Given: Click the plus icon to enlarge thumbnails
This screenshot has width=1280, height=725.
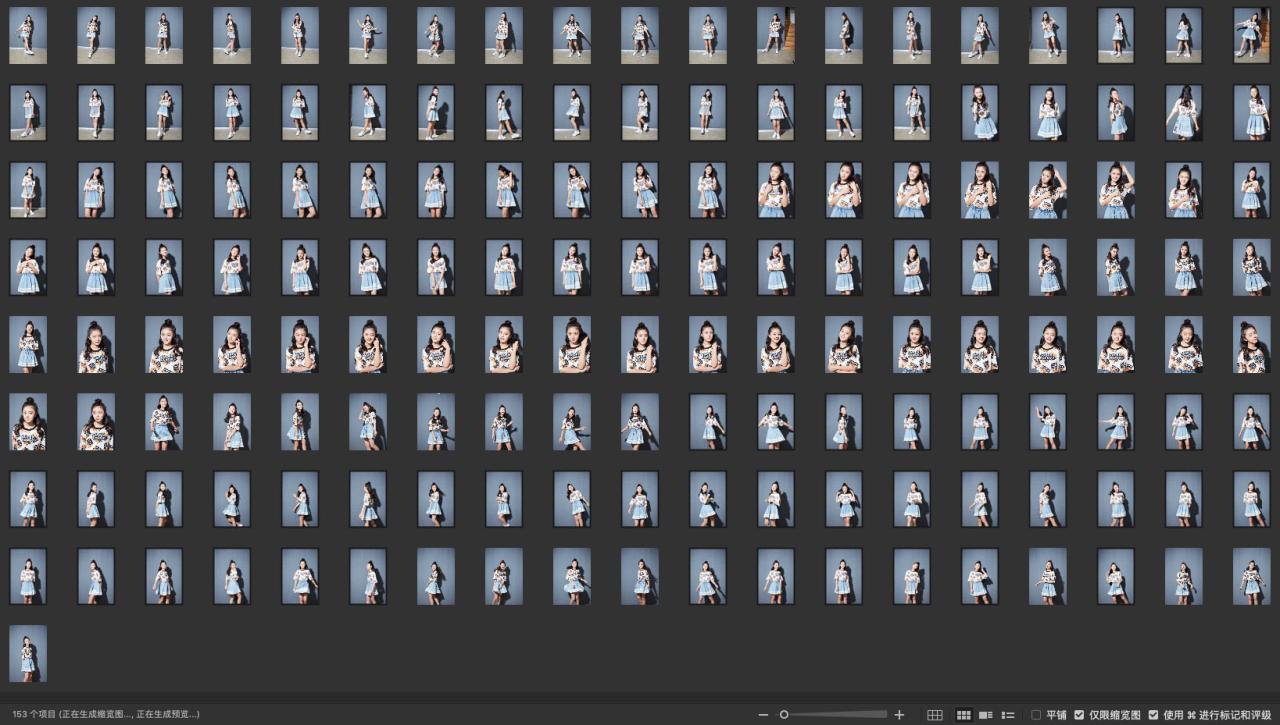Looking at the screenshot, I should (899, 715).
